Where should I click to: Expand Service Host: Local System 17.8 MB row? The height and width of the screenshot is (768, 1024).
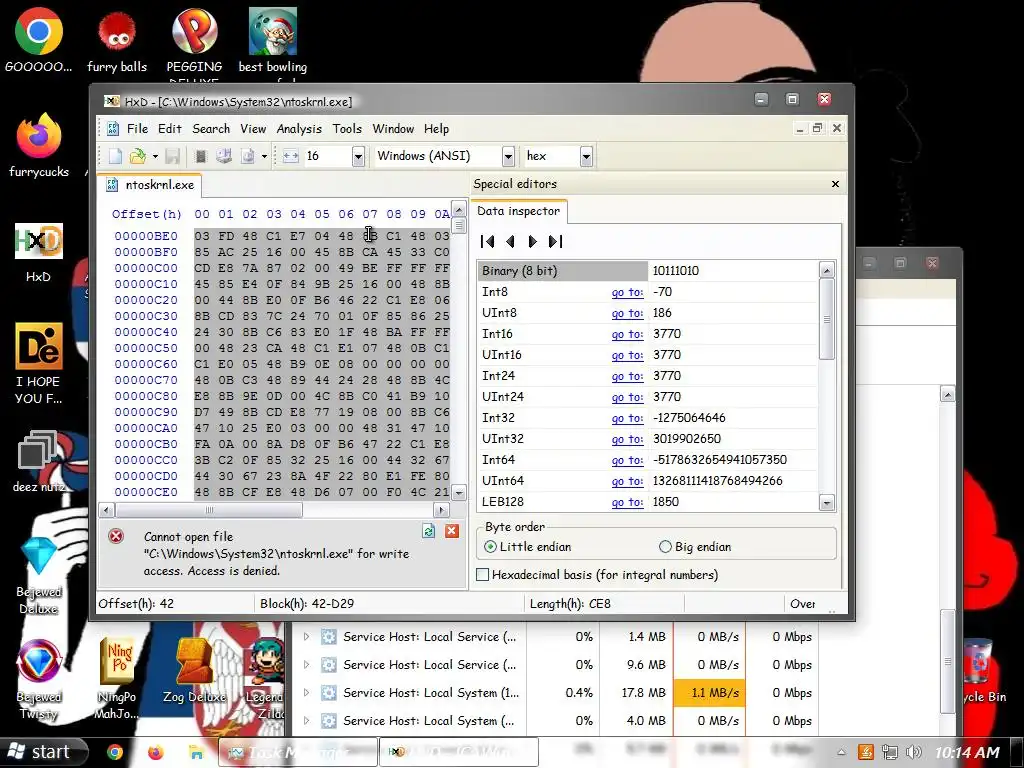pyautogui.click(x=306, y=693)
